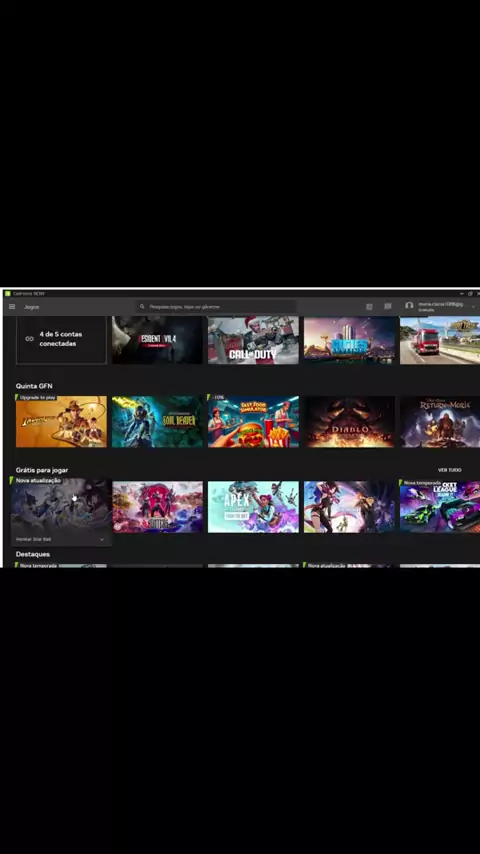Click the link chain icon on the contas card

(29, 339)
